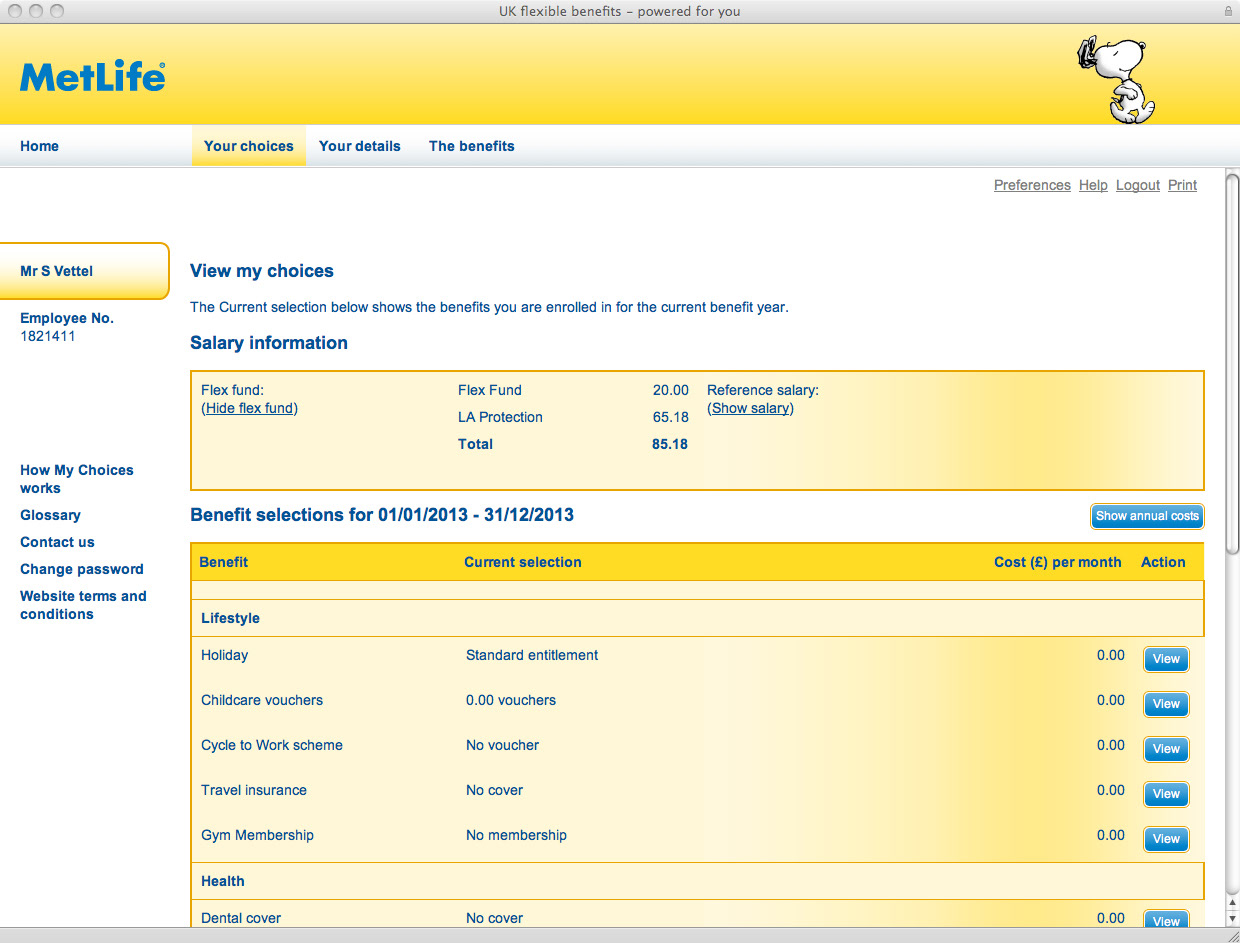The height and width of the screenshot is (943, 1240).
Task: Click the LA Protection value 65.18
Action: pos(670,417)
